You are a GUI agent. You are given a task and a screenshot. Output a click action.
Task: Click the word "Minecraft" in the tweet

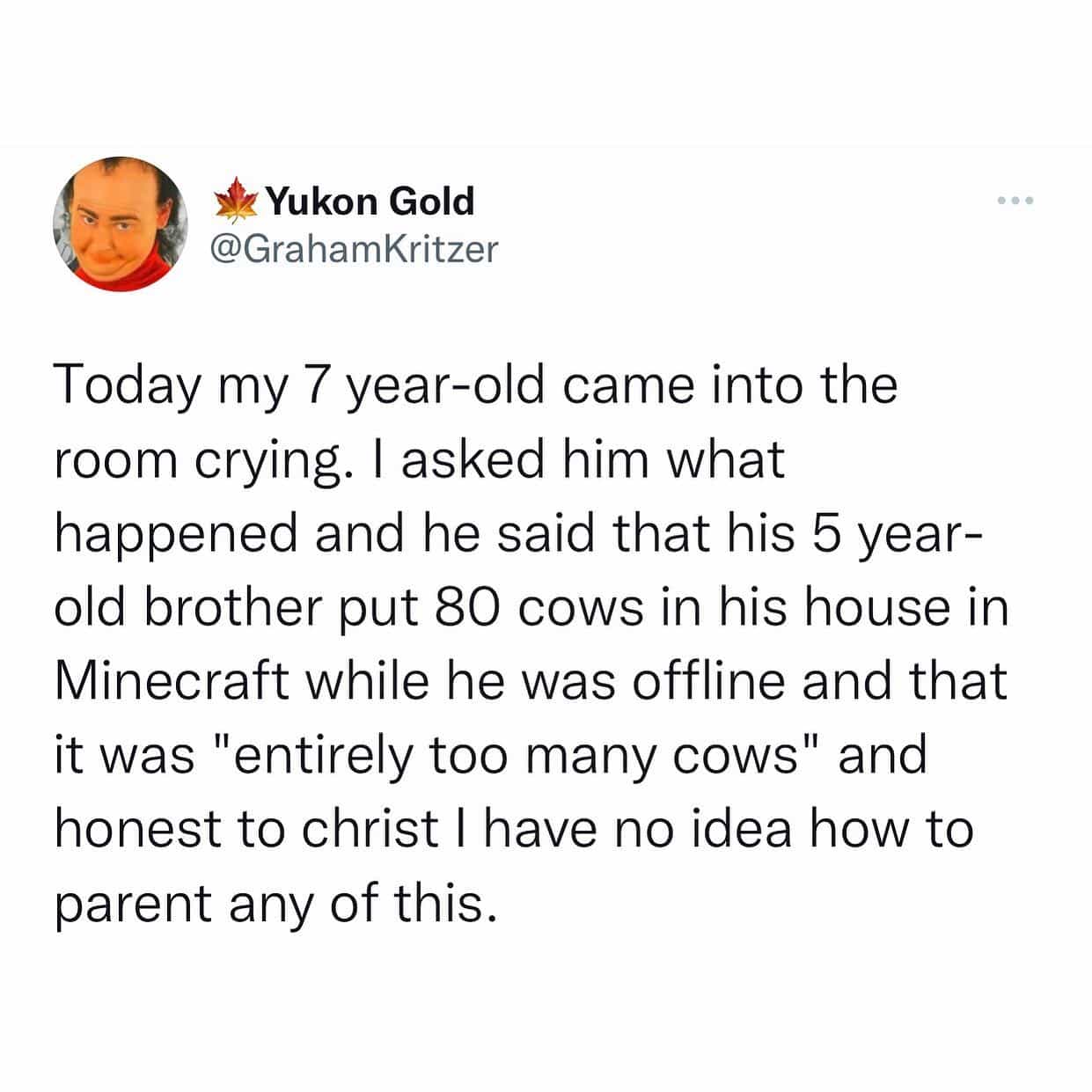coord(172,682)
